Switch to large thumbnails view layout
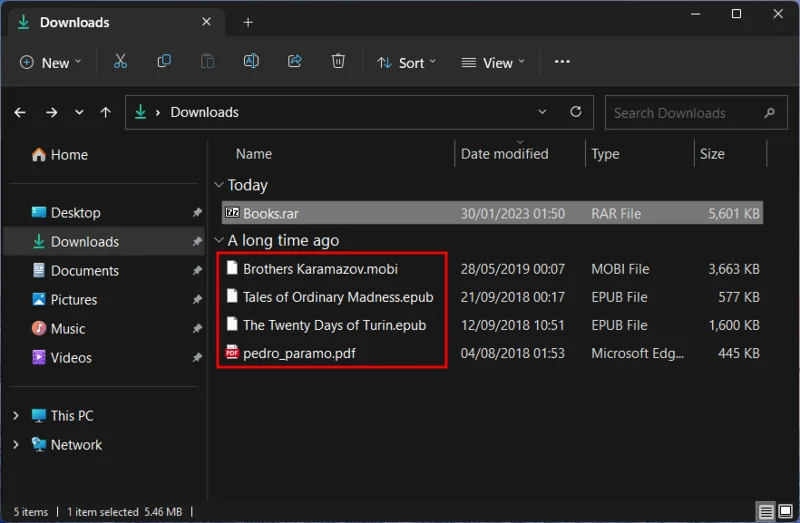Viewport: 800px width, 523px height. (x=785, y=512)
